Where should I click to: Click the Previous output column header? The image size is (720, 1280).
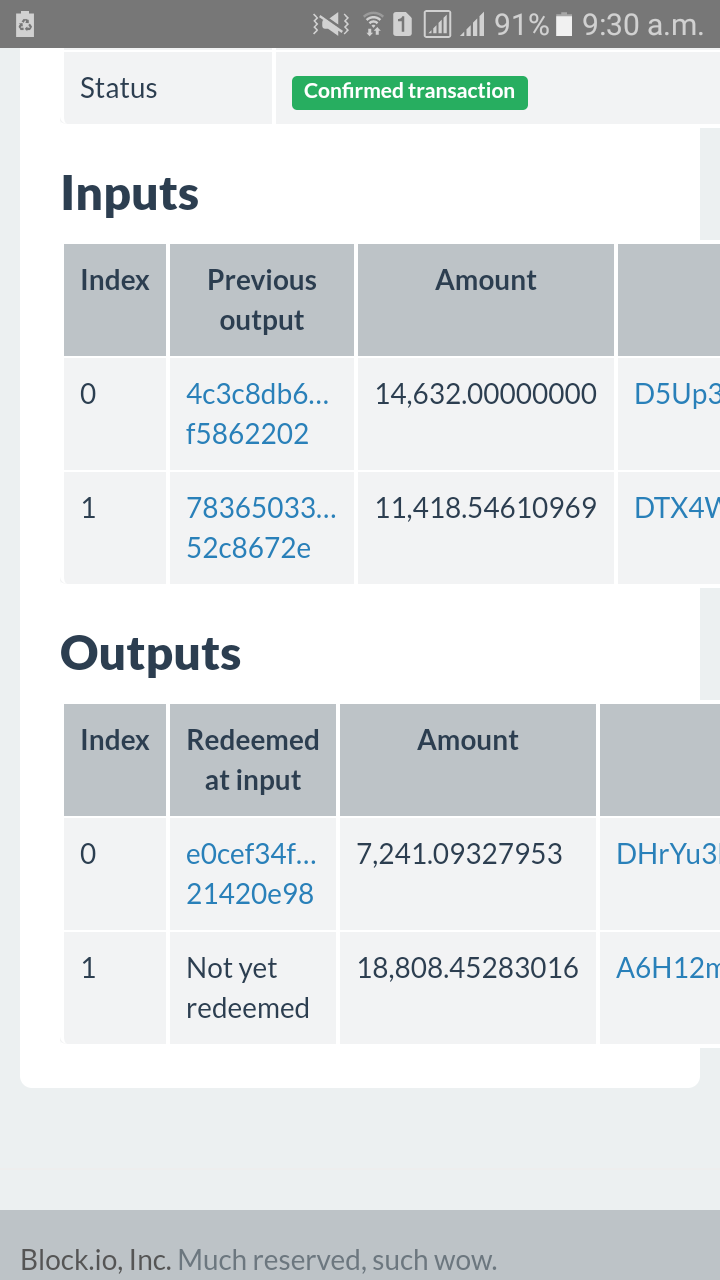click(x=262, y=300)
